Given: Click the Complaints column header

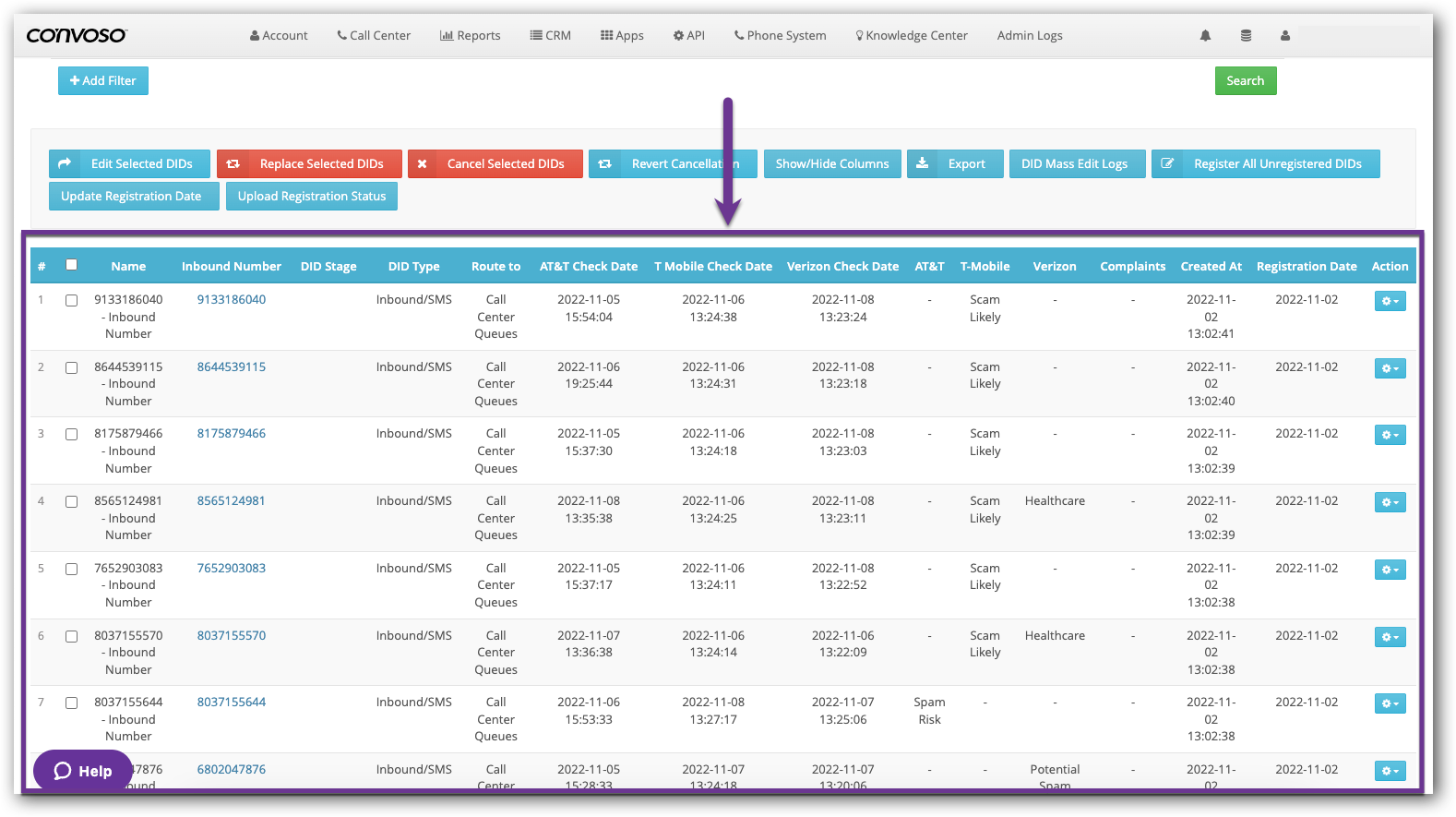Looking at the screenshot, I should 1133,266.
